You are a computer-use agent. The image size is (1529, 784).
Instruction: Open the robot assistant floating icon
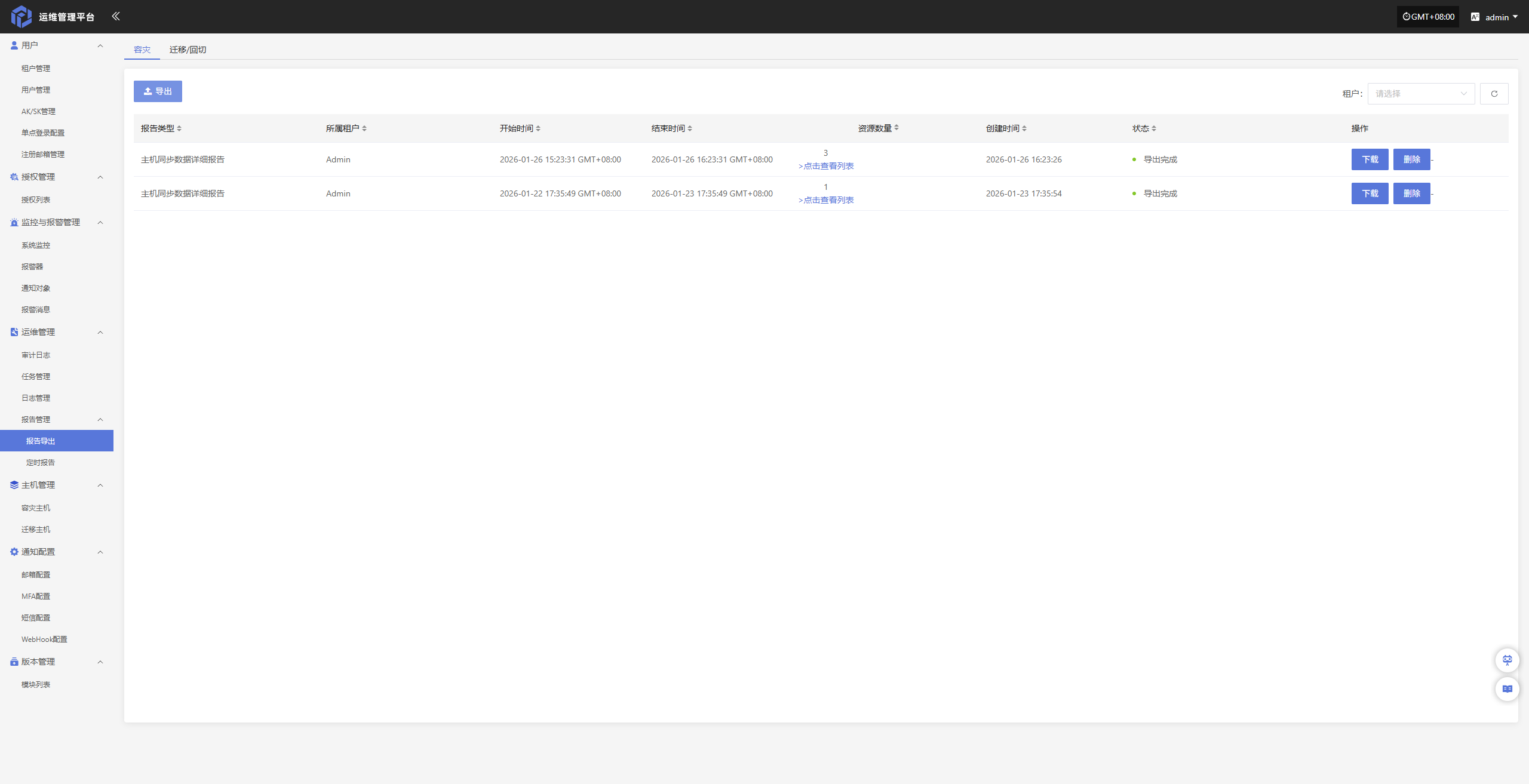[1507, 660]
